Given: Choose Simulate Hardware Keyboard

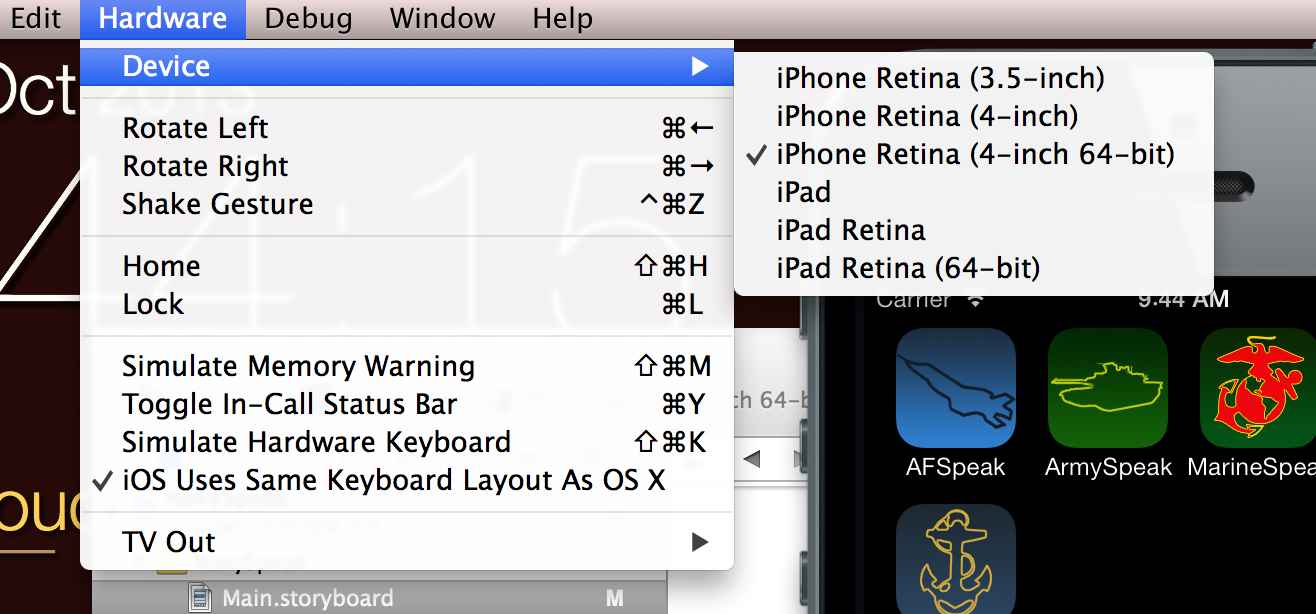Looking at the screenshot, I should click(407, 442).
